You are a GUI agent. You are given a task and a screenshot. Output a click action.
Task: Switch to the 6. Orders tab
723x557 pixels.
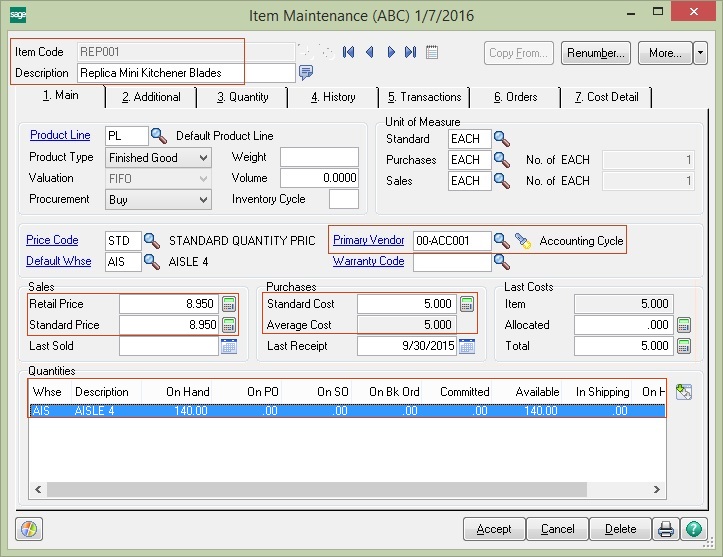coord(516,97)
